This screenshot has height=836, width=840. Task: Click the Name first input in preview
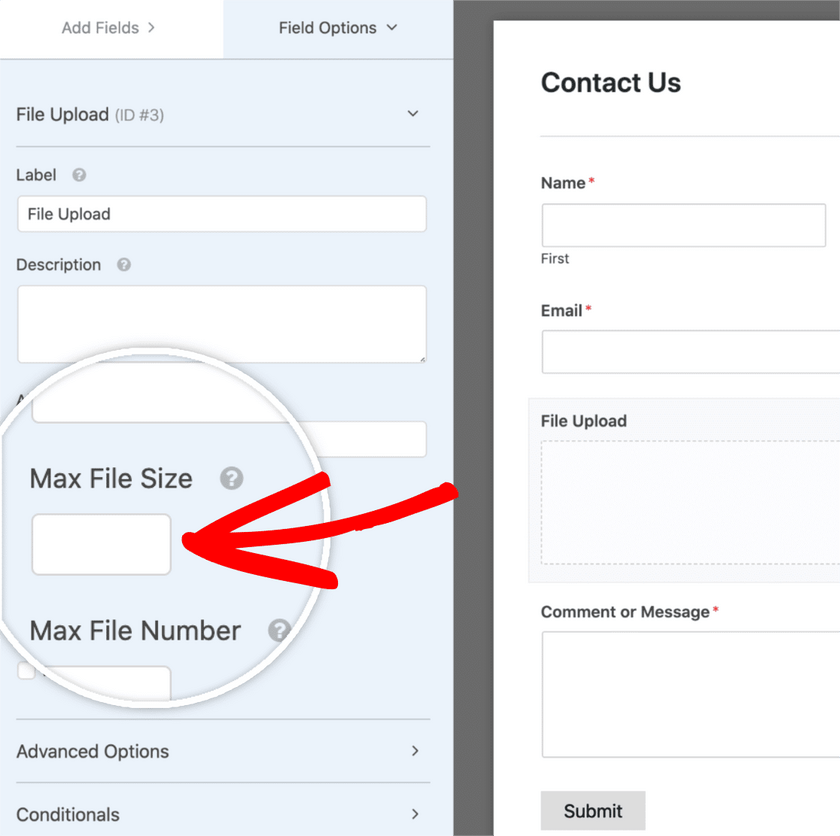pyautogui.click(x=684, y=225)
